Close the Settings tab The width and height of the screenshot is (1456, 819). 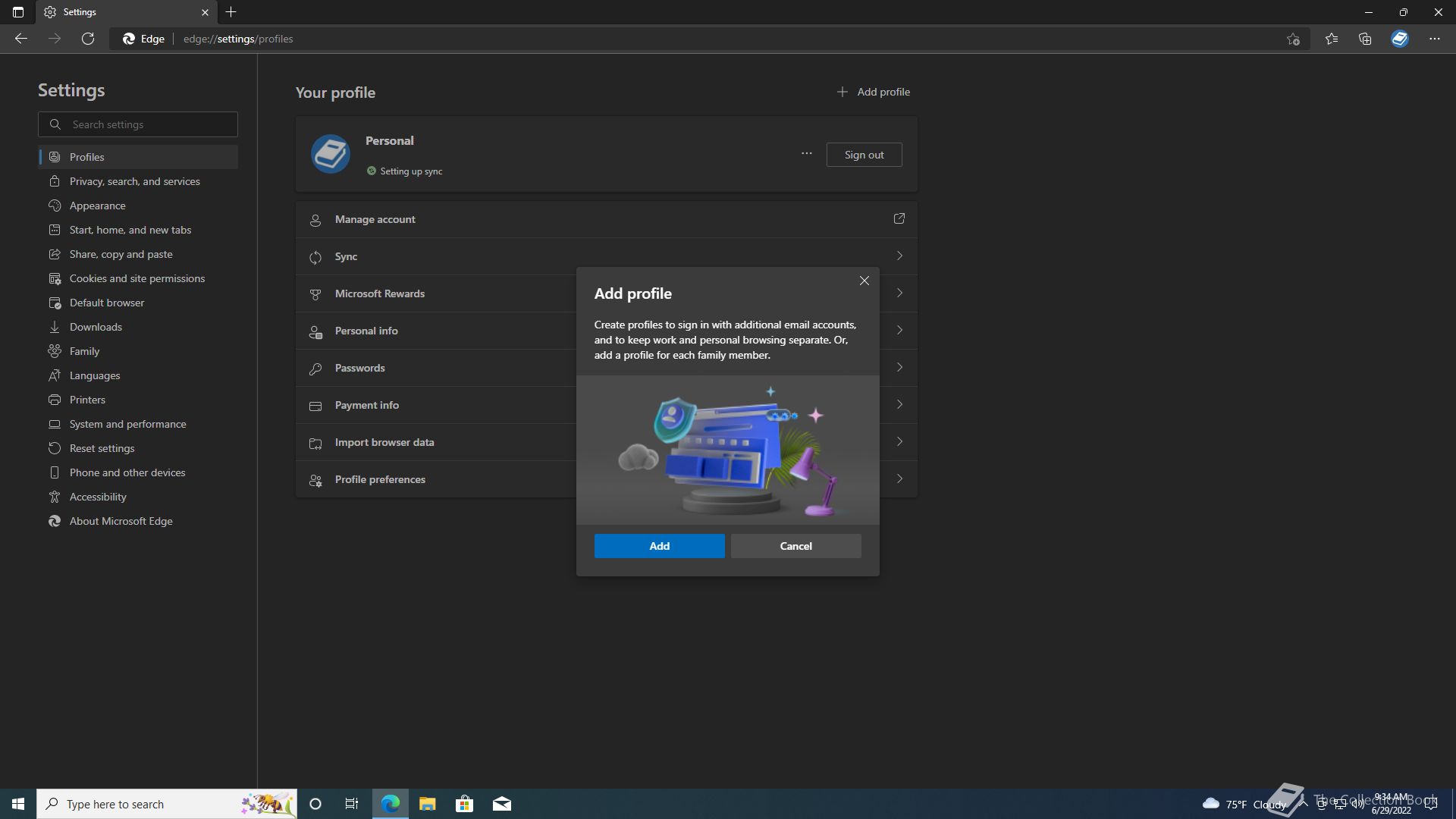point(205,12)
